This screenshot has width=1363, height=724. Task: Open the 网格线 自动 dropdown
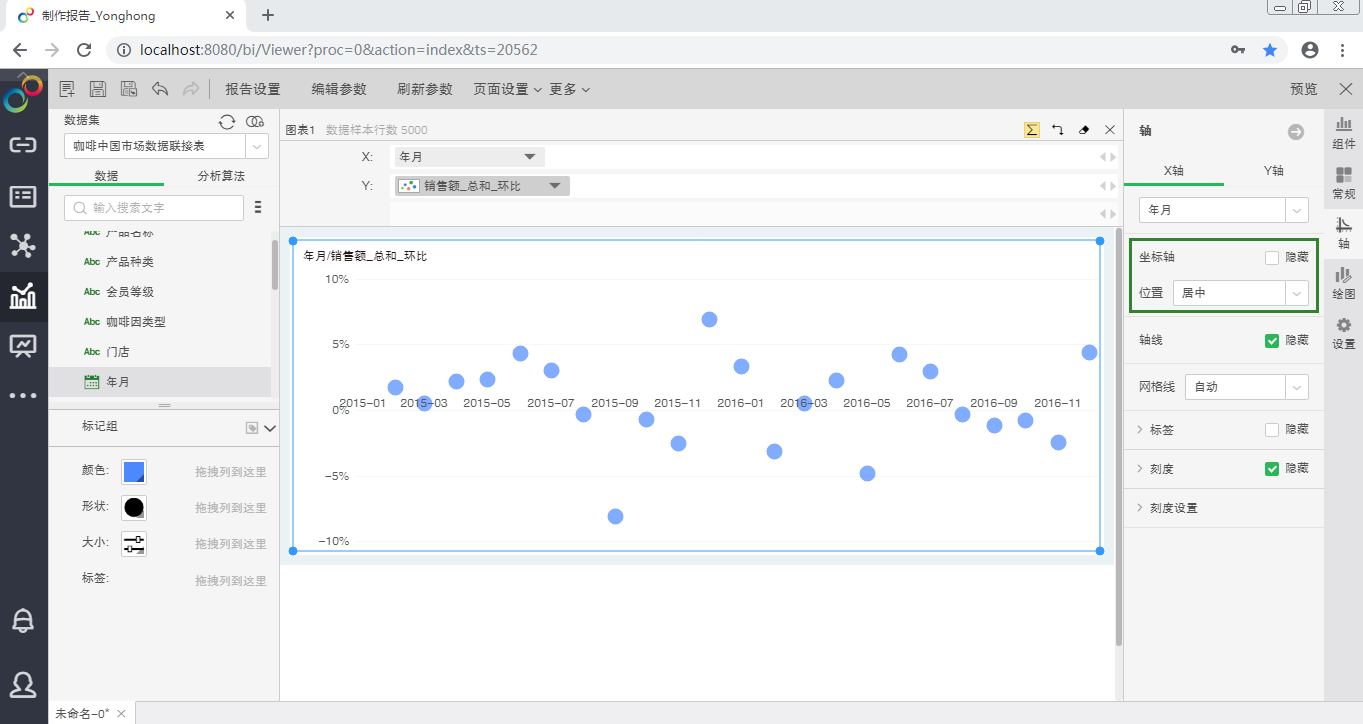pos(1246,387)
